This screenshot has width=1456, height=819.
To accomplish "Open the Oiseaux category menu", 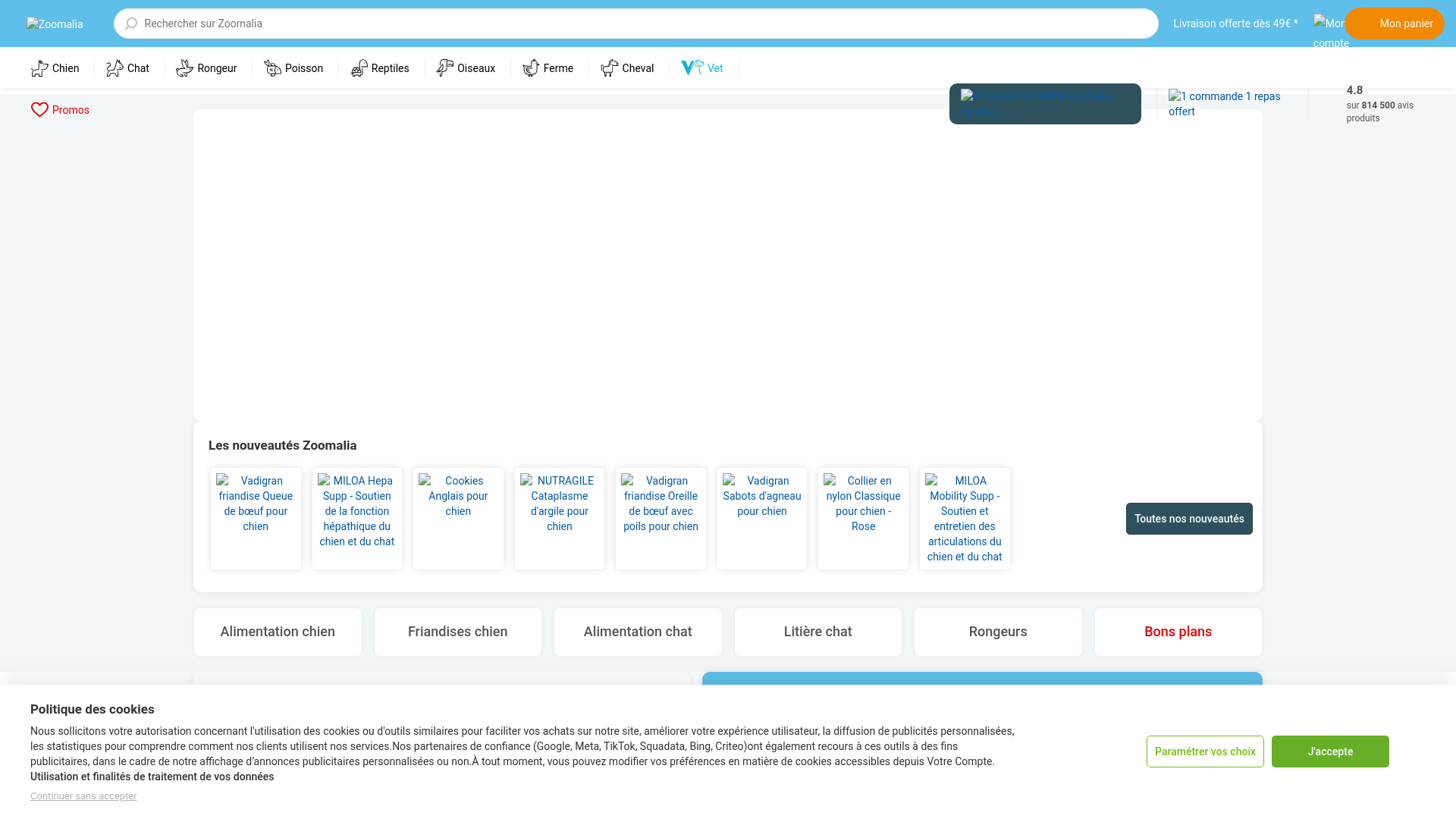I will pos(466,68).
